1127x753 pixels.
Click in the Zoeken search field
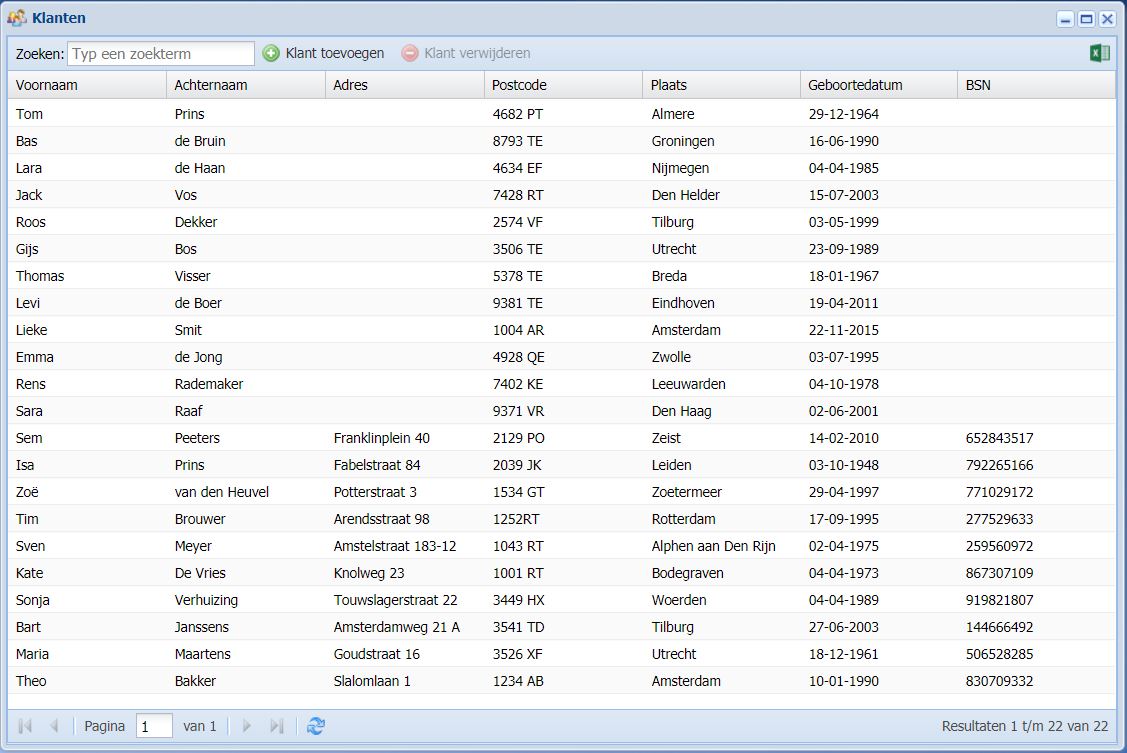tap(161, 53)
